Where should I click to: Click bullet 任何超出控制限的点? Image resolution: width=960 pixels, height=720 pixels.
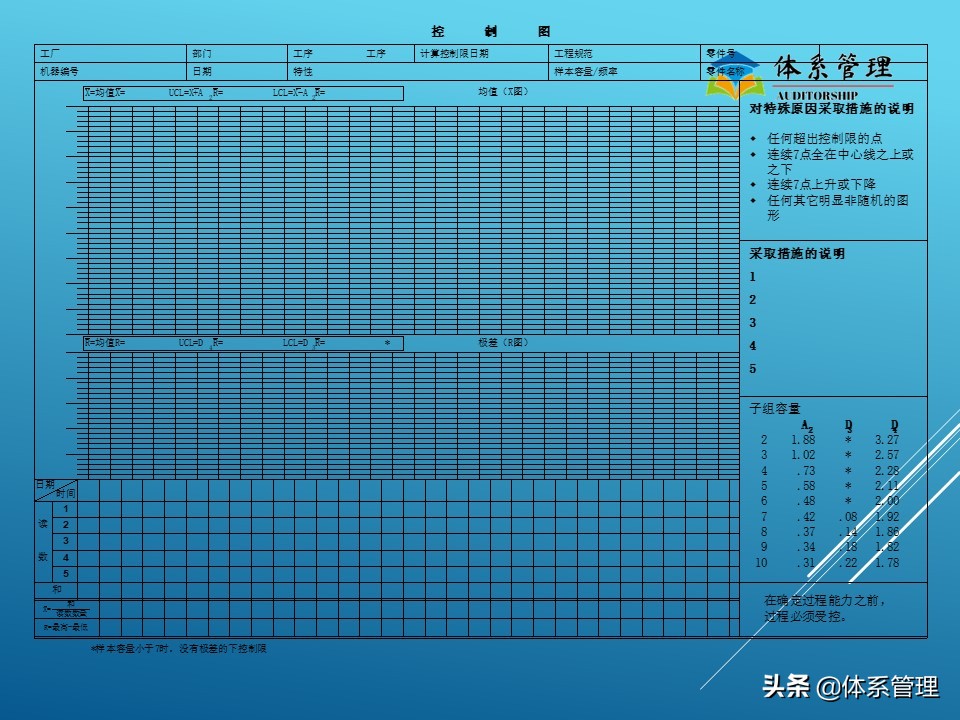pyautogui.click(x=825, y=138)
